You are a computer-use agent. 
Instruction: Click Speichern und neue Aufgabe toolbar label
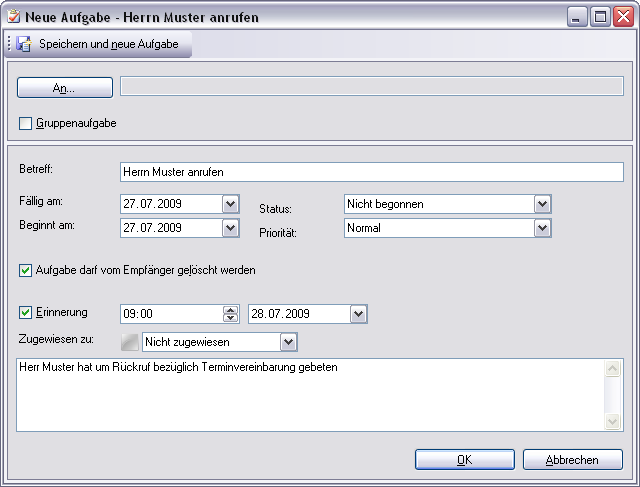[109, 44]
